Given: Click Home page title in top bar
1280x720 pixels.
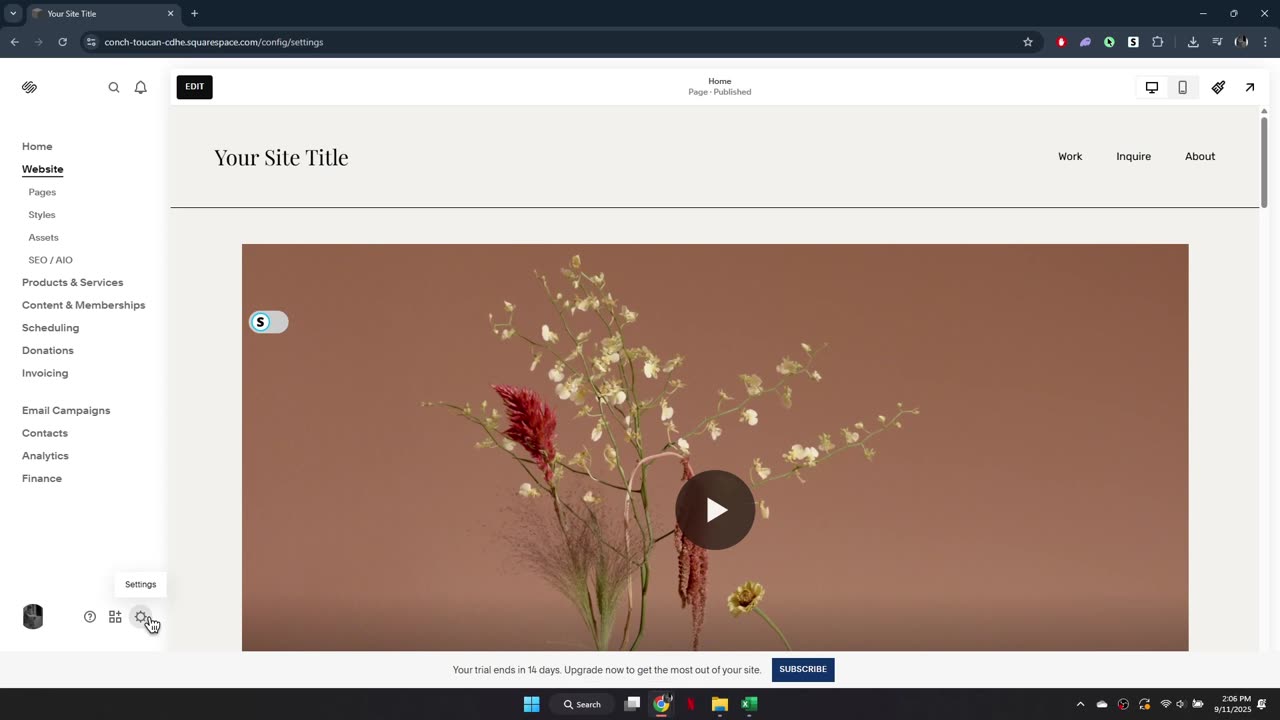Looking at the screenshot, I should click(x=720, y=81).
